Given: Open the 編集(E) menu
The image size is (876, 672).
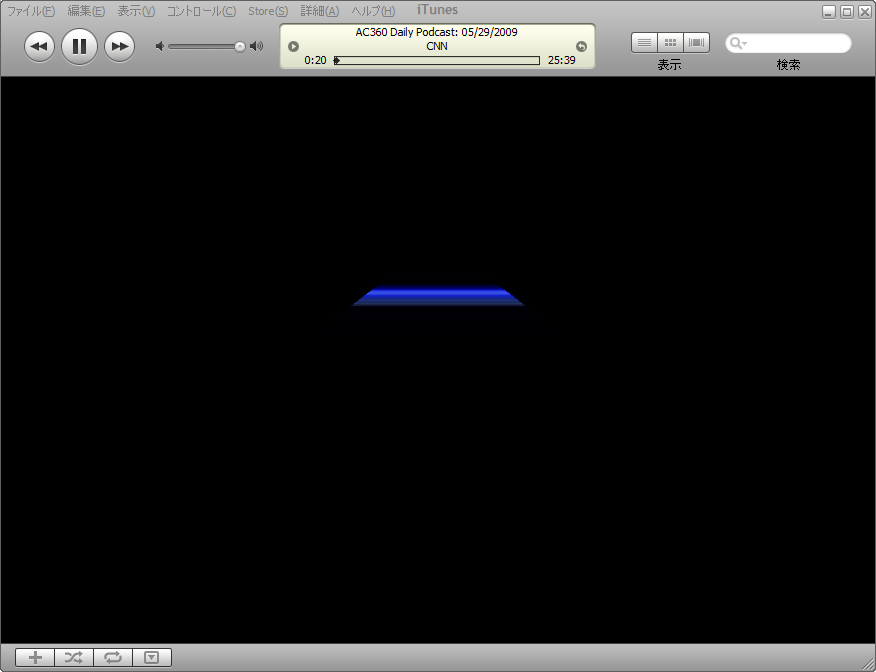Looking at the screenshot, I should tap(86, 11).
